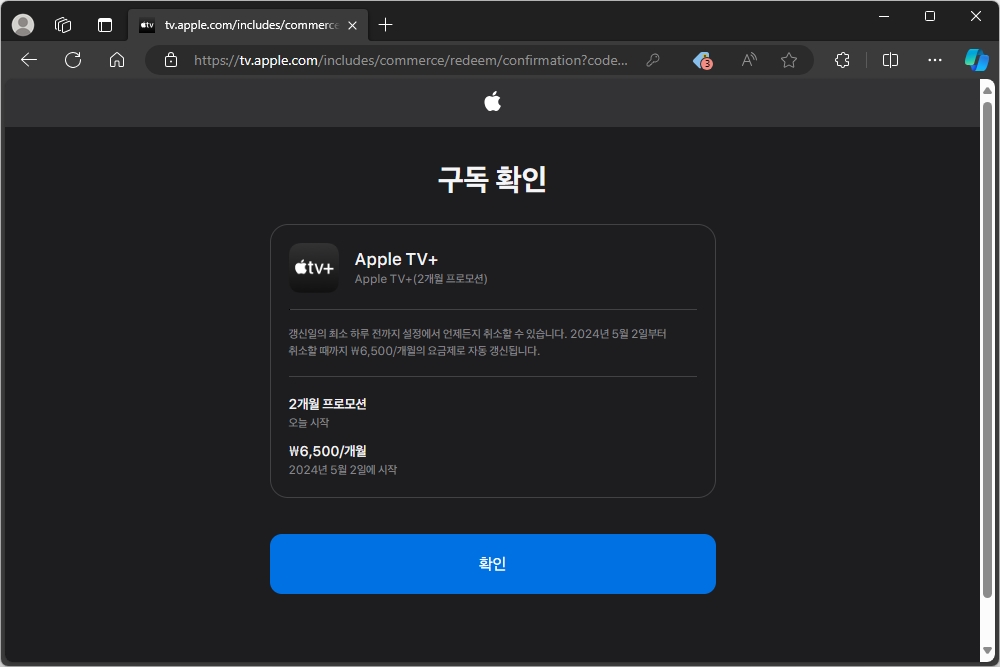
Task: Click the auto-renewal notice paragraph
Action: 477,342
